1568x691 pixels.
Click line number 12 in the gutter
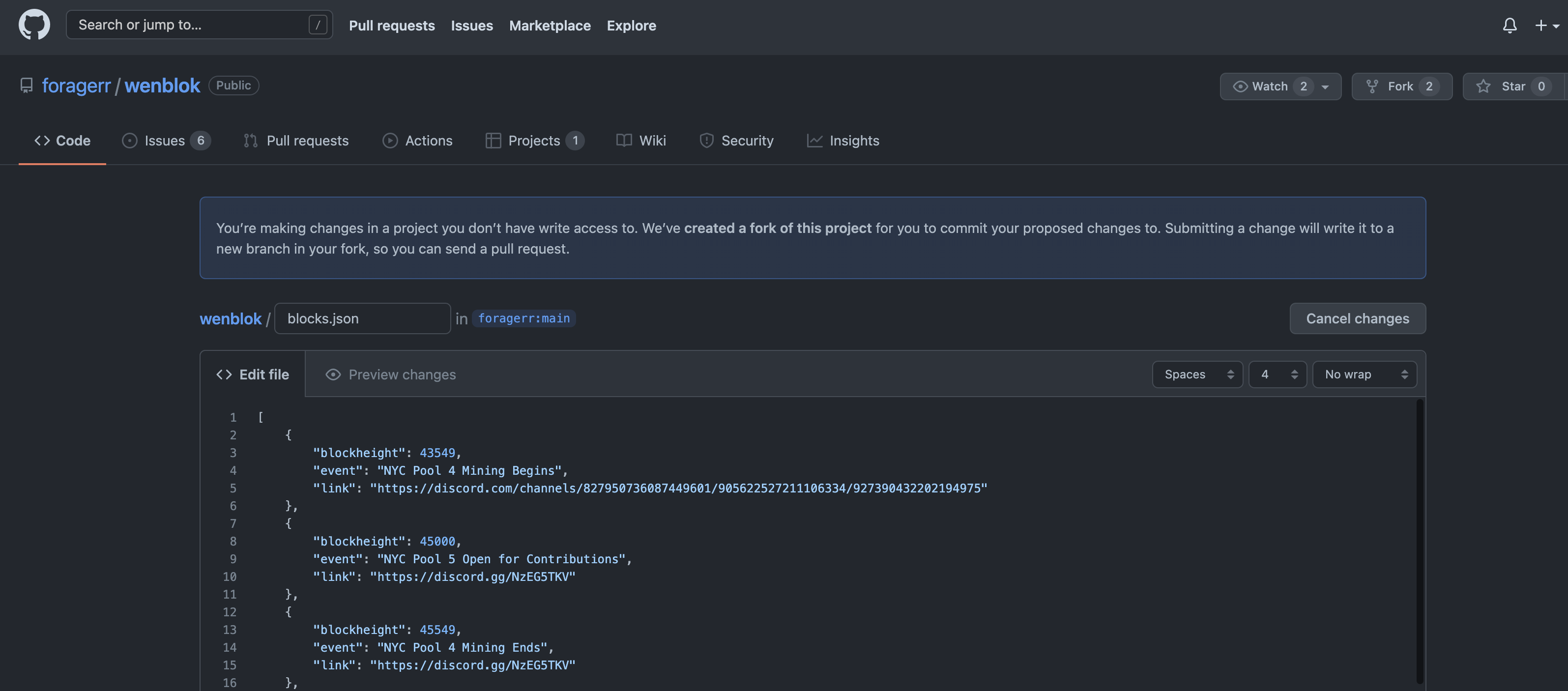(x=230, y=612)
